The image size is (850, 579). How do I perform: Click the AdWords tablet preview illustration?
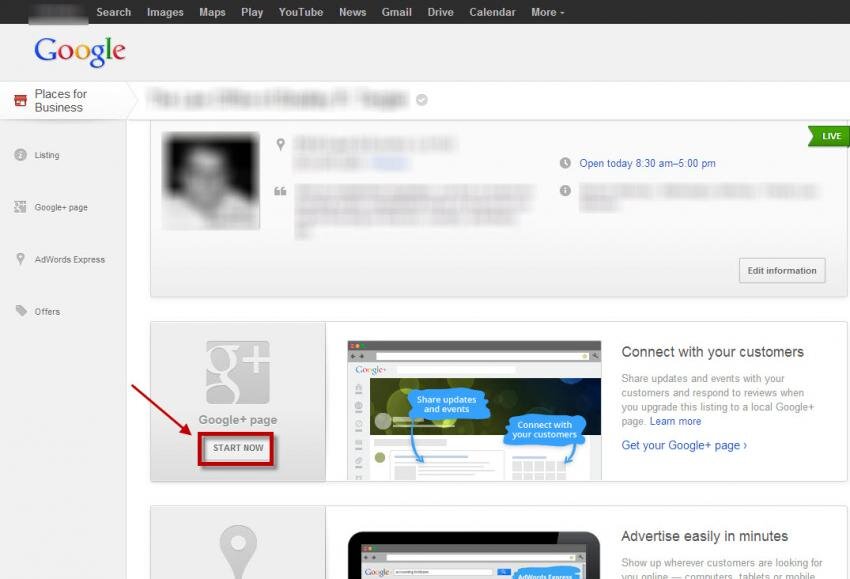474,555
